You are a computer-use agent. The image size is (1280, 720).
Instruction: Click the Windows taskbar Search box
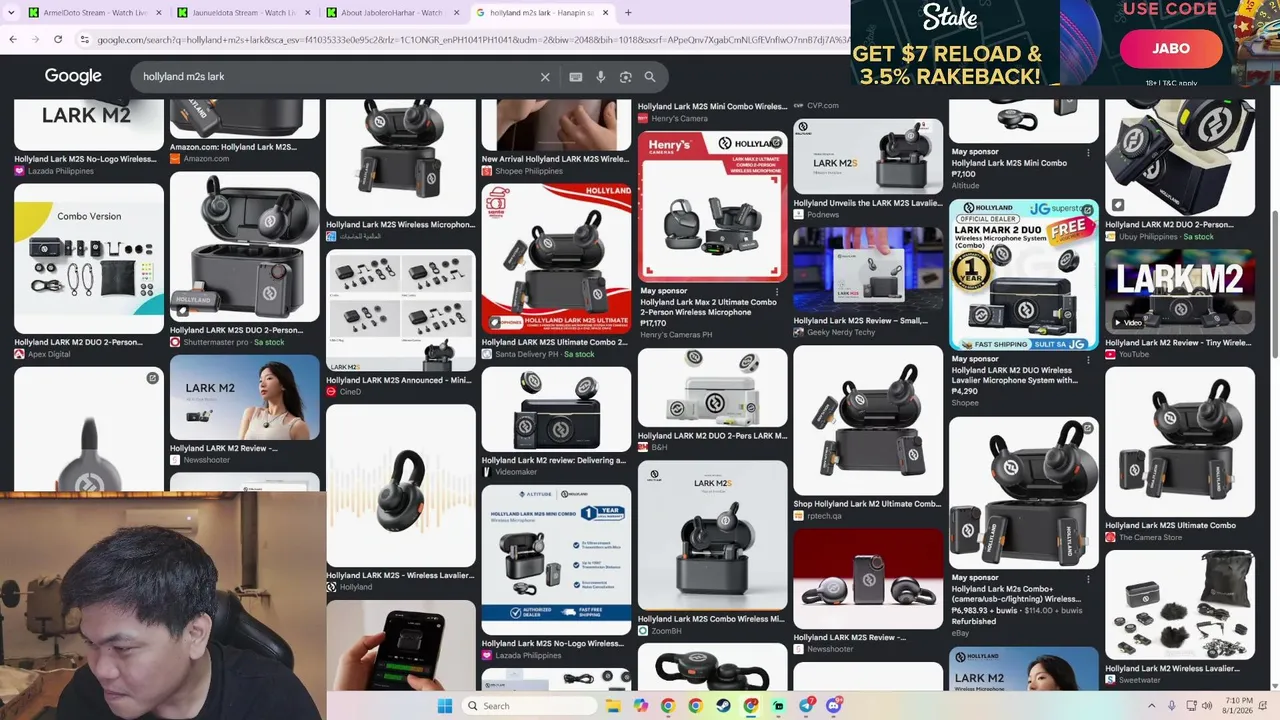click(x=530, y=706)
